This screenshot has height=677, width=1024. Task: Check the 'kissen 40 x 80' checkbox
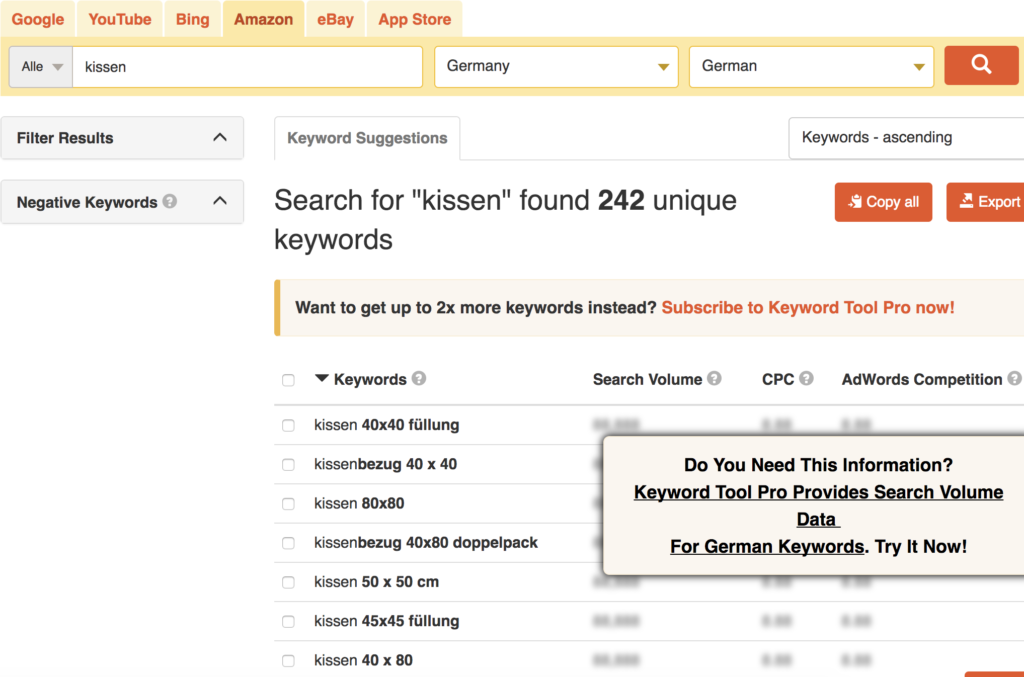(288, 661)
